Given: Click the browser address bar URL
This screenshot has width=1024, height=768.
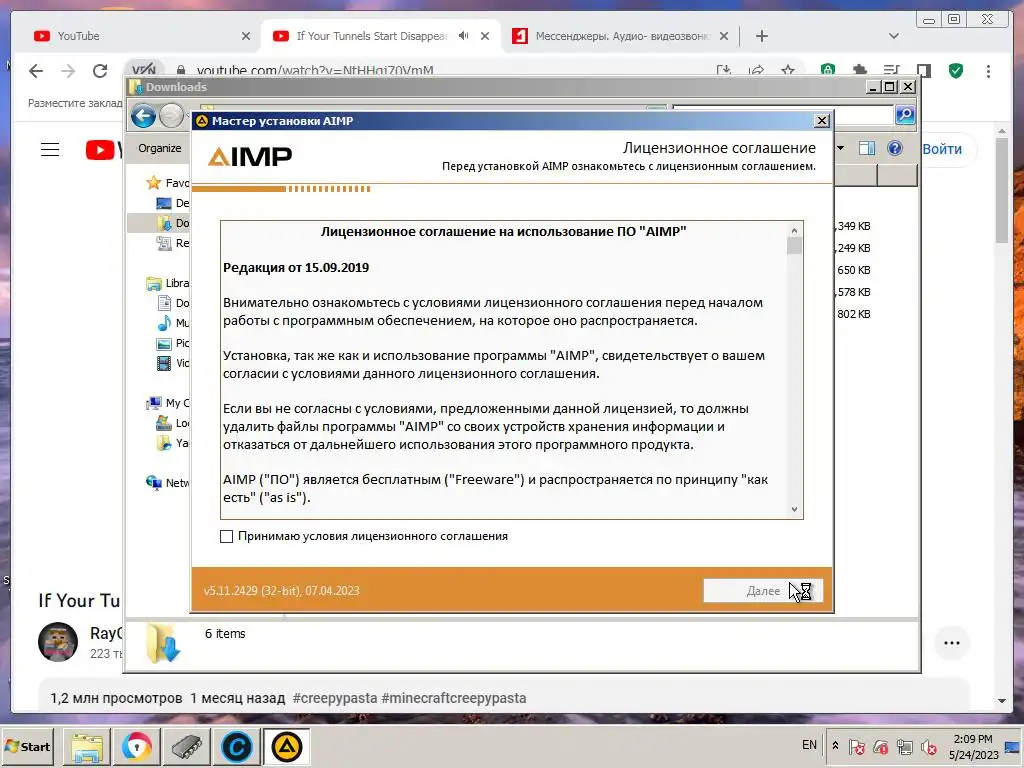Looking at the screenshot, I should [315, 70].
